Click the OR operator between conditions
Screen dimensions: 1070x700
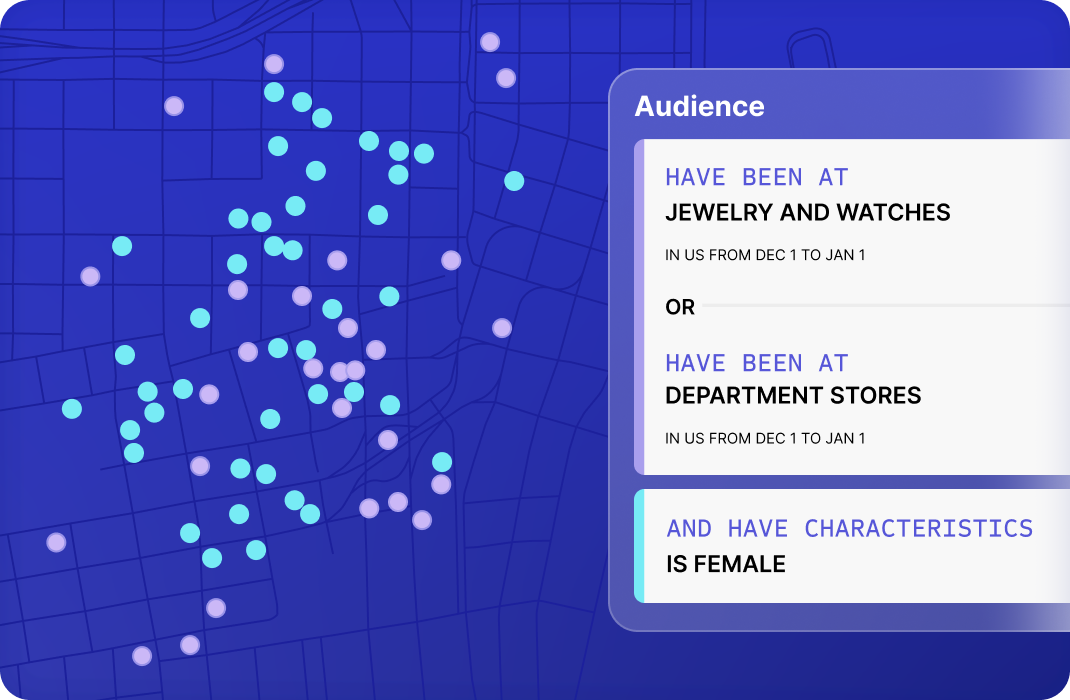[x=680, y=307]
